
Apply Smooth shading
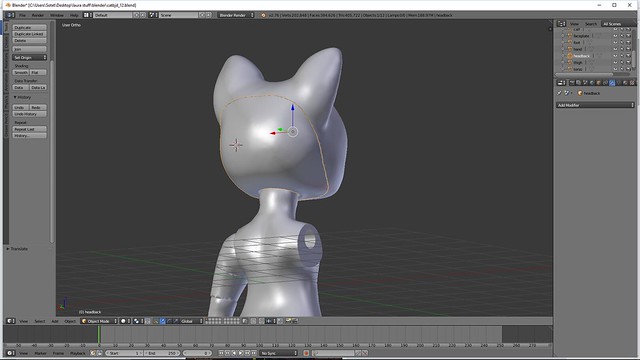click(21, 72)
